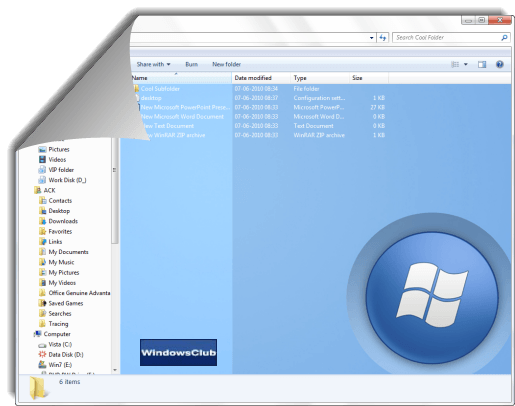Select the Data Disk (D:) drive icon
The height and width of the screenshot is (406, 515).
click(x=42, y=355)
